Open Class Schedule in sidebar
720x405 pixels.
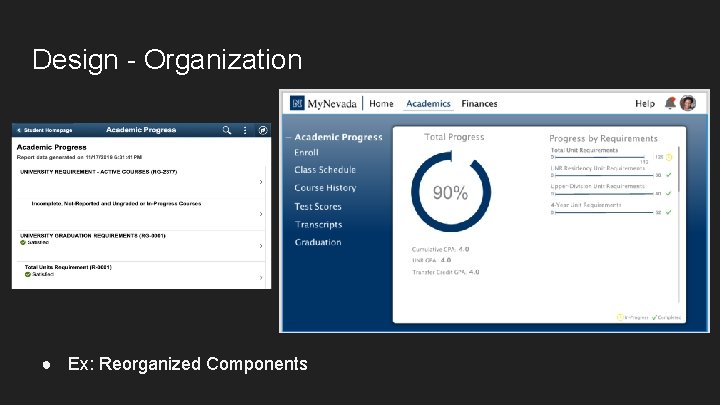pos(325,170)
